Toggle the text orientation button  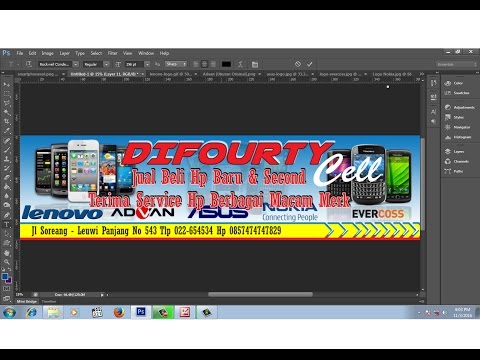pyautogui.click(x=29, y=64)
